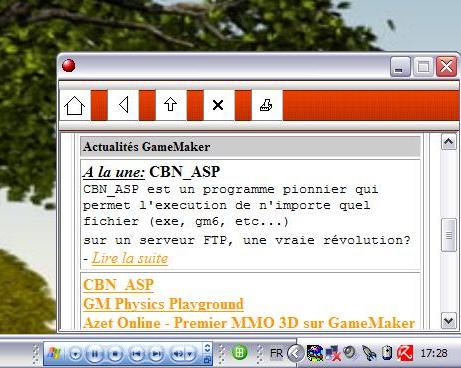Stop loading with the X toolbar icon
The width and height of the screenshot is (461, 368).
coord(218,105)
